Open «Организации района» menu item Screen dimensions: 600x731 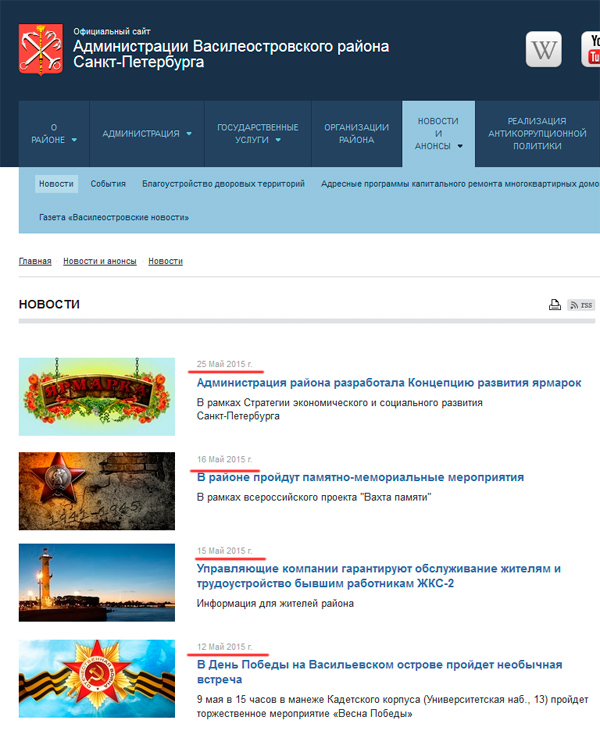point(356,134)
